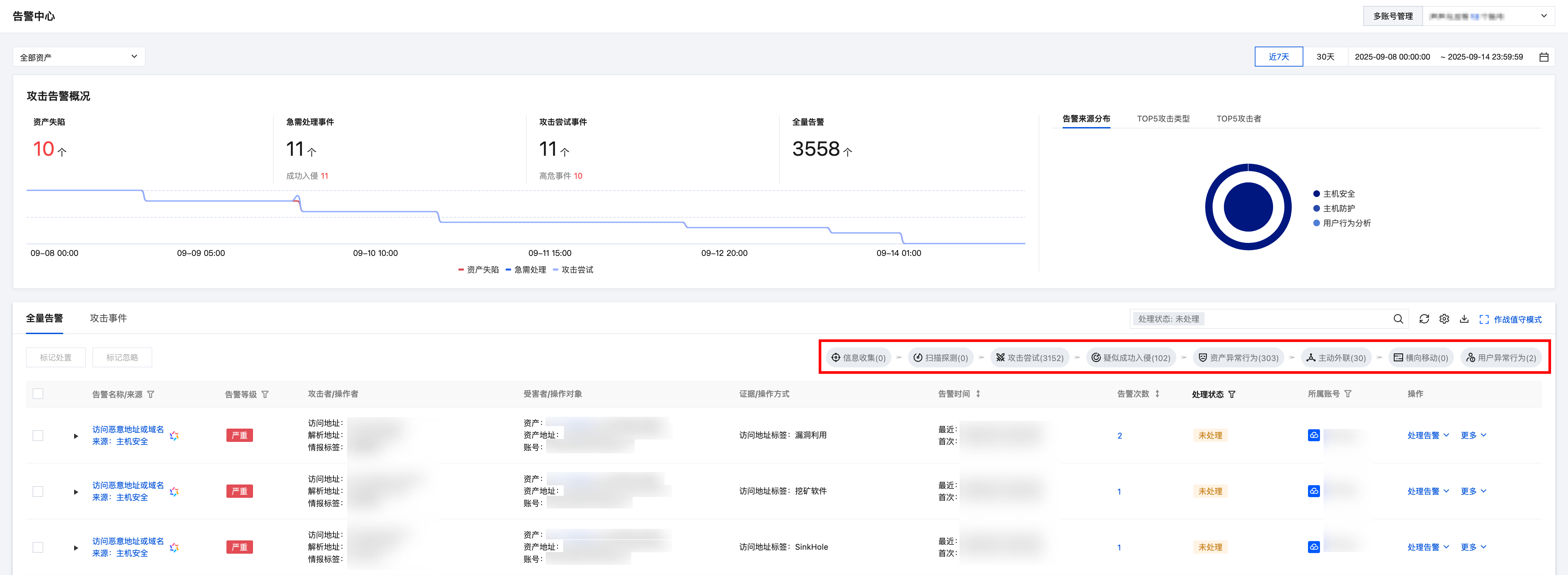Viewport: 1568px width, 575px height.
Task: Click the cloud account icon in first row
Action: click(1314, 435)
